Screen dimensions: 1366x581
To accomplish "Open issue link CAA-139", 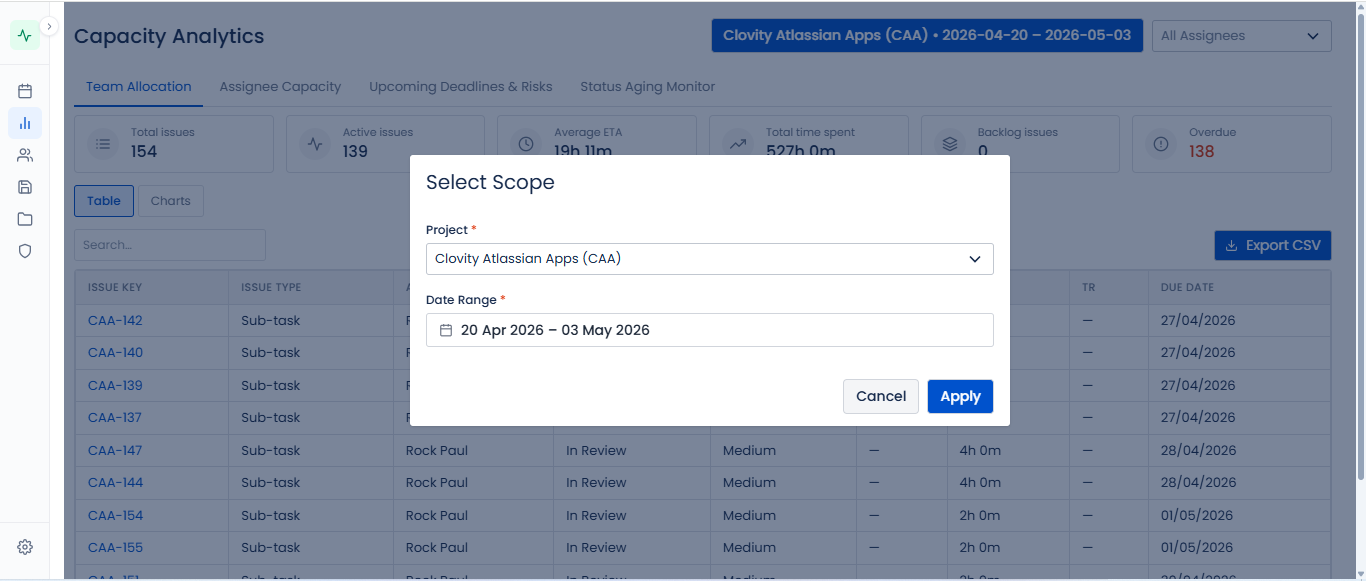I will coord(115,385).
